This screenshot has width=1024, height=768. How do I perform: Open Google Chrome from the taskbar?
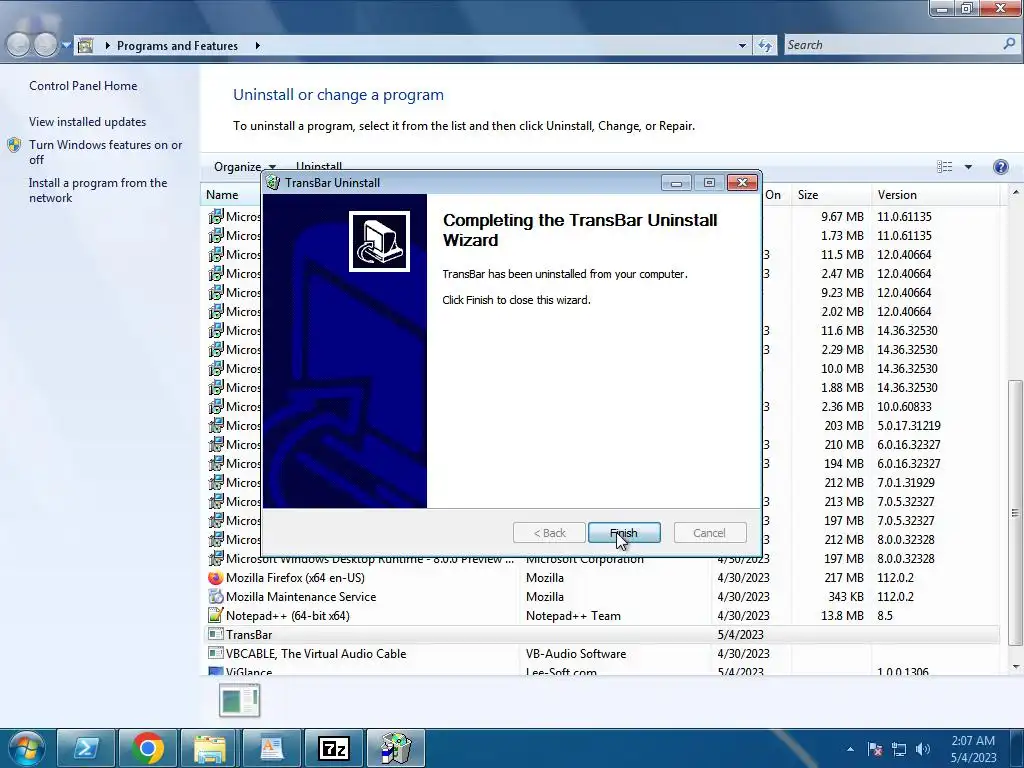click(x=148, y=748)
